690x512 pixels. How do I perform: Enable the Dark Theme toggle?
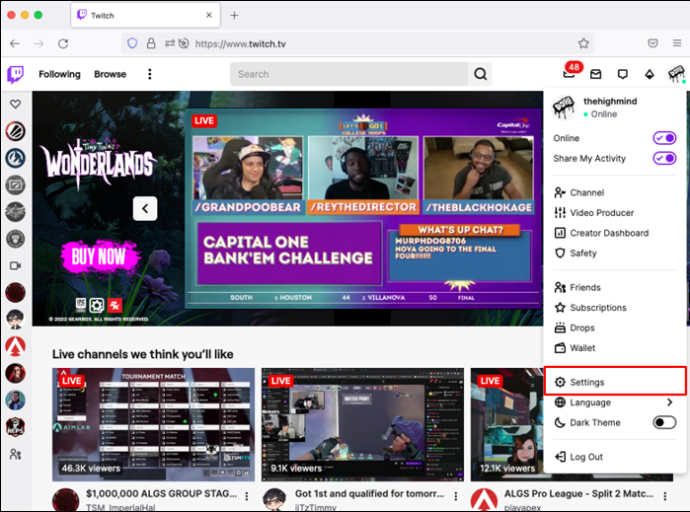(x=664, y=423)
